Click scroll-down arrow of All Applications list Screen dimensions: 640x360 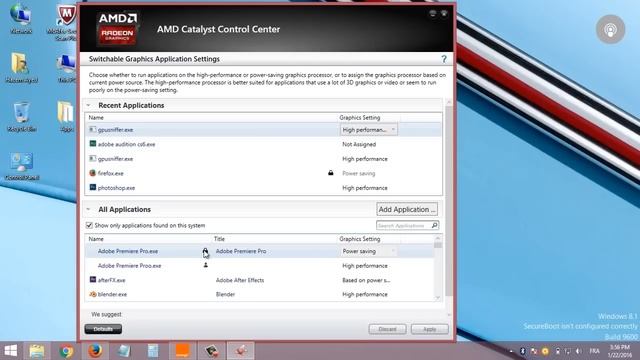[x=438, y=298]
